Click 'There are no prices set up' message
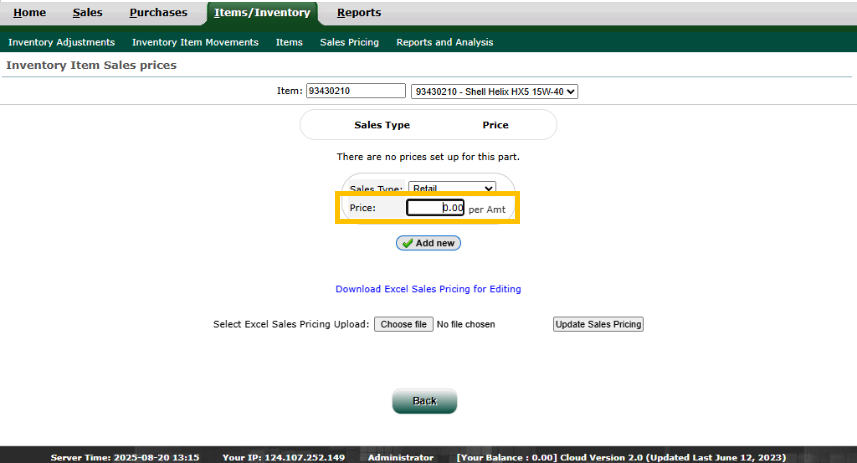This screenshot has height=463, width=857. (x=428, y=157)
